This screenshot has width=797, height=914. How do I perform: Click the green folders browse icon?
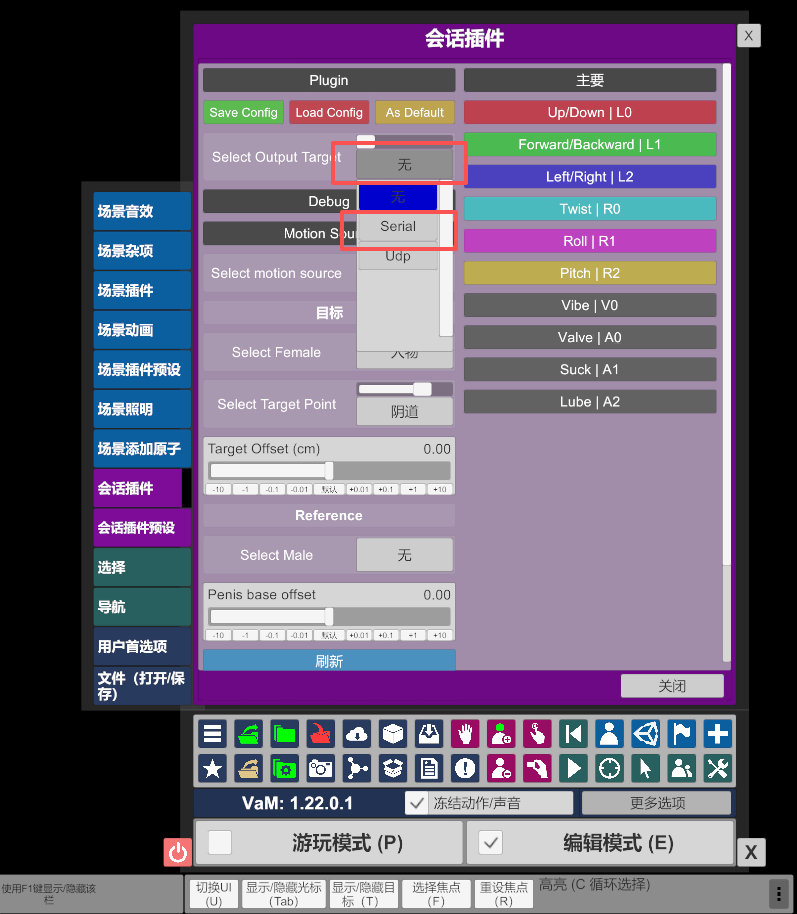pos(285,733)
